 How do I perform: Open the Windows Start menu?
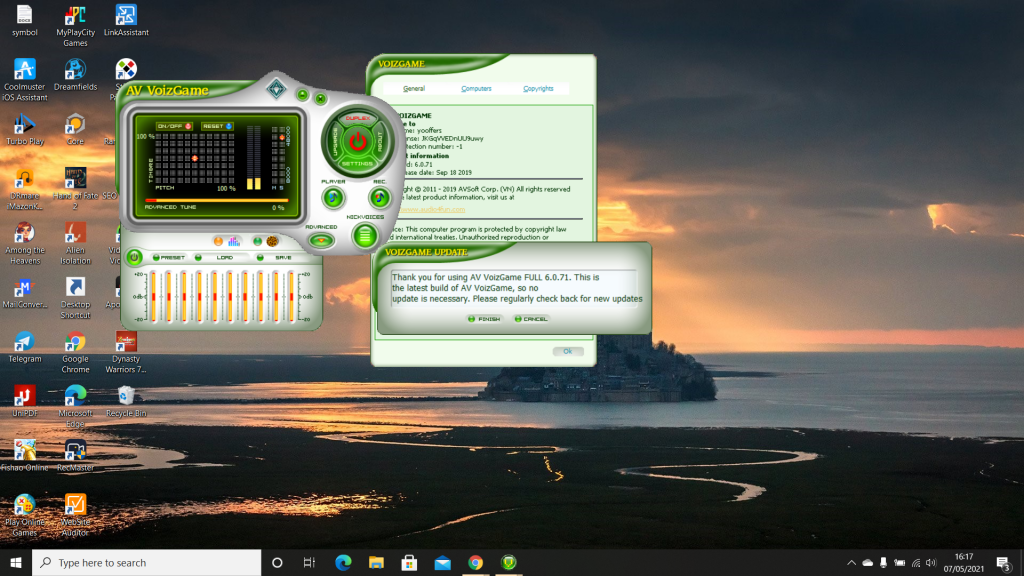click(16, 562)
